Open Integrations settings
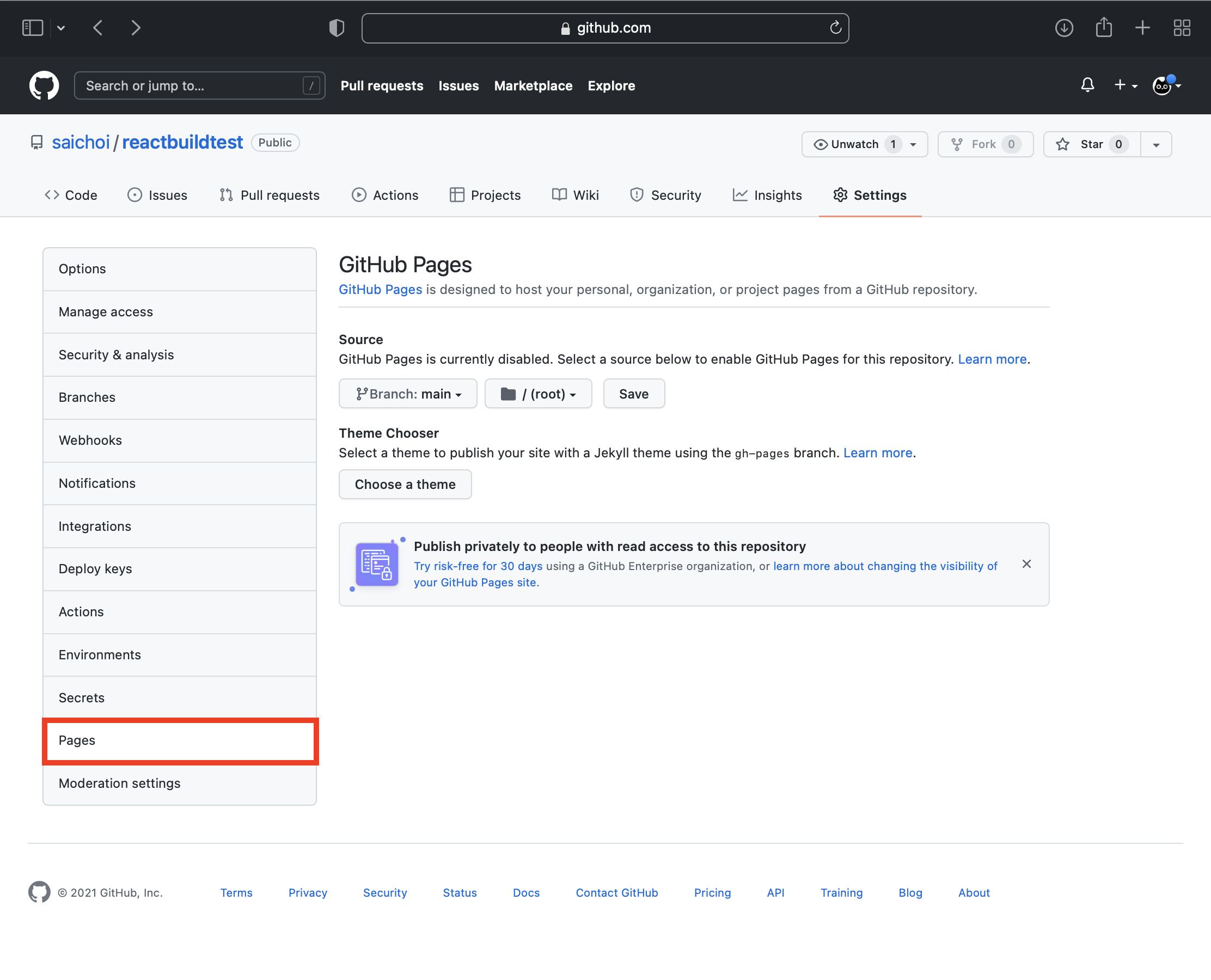The image size is (1211, 980). 180,526
